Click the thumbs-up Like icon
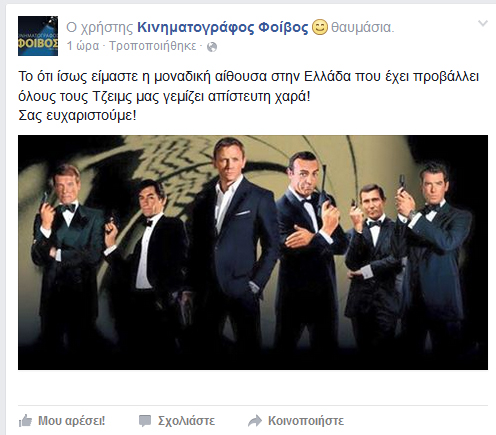496x435 pixels. [x=25, y=421]
